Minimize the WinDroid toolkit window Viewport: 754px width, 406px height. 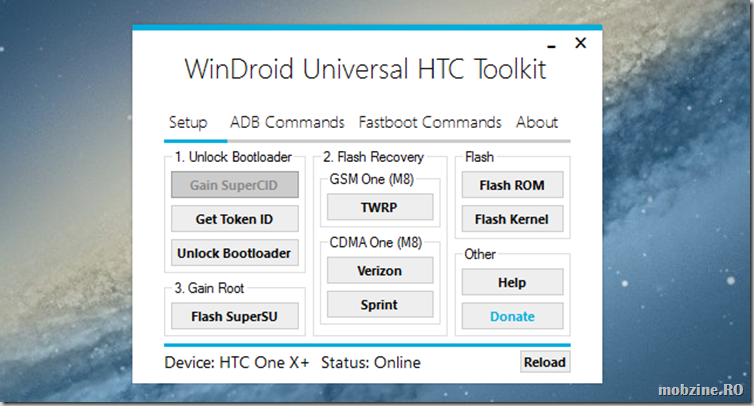click(x=552, y=46)
